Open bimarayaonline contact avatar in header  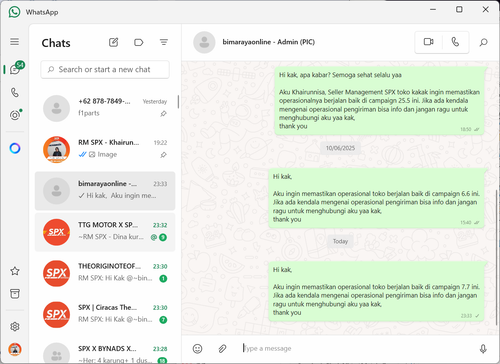[204, 42]
